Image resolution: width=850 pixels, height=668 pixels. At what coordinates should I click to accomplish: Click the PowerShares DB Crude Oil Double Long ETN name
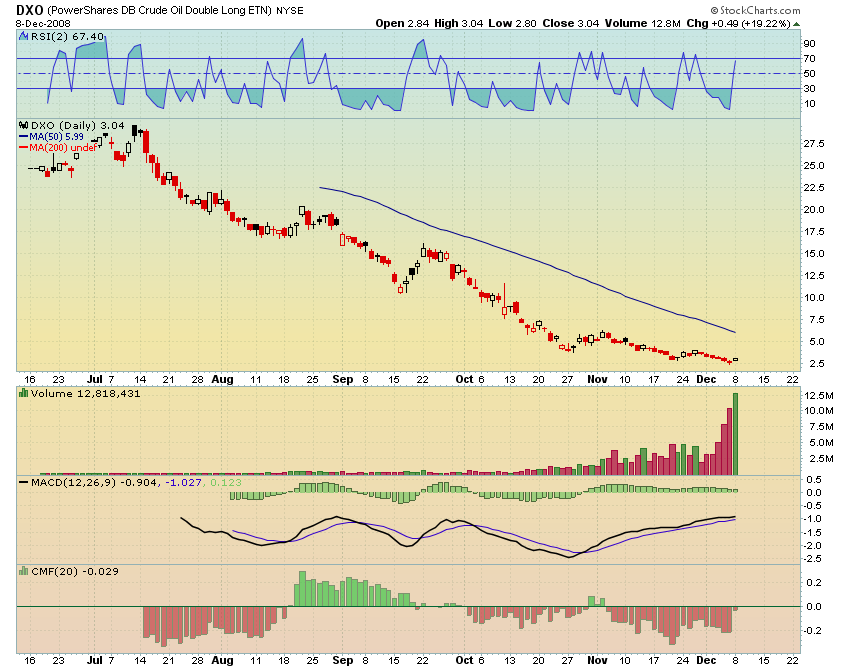[x=159, y=10]
